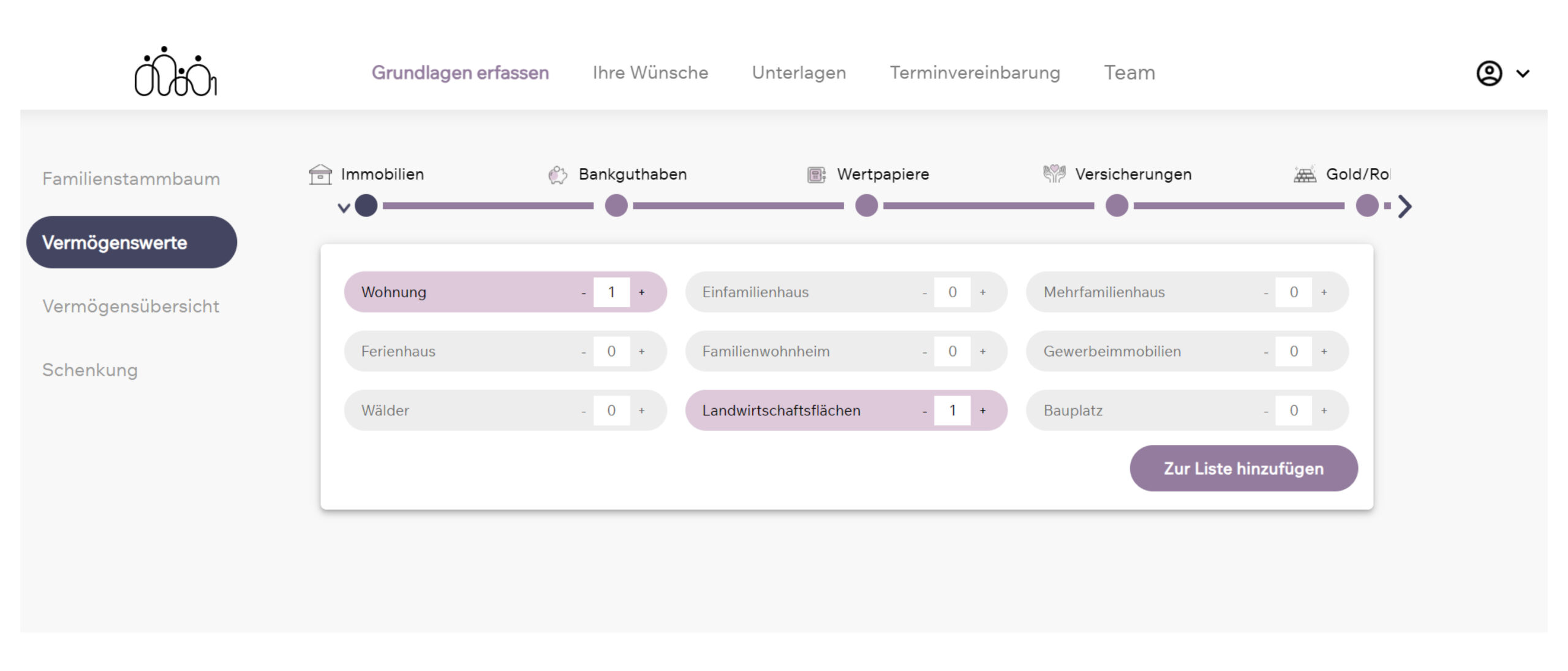Click Zur Liste hinzufügen button
The image size is (1568, 671).
point(1243,469)
